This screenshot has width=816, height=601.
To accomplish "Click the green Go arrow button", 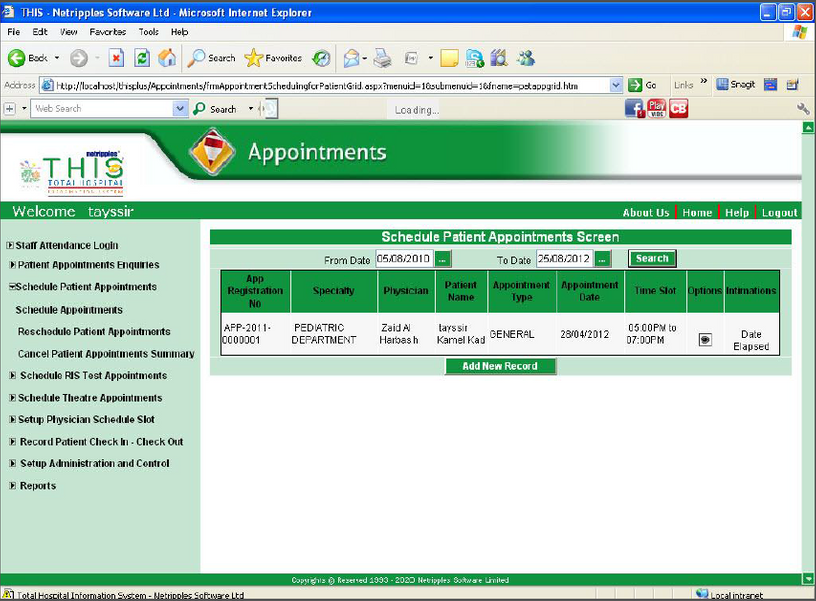I will click(x=634, y=85).
